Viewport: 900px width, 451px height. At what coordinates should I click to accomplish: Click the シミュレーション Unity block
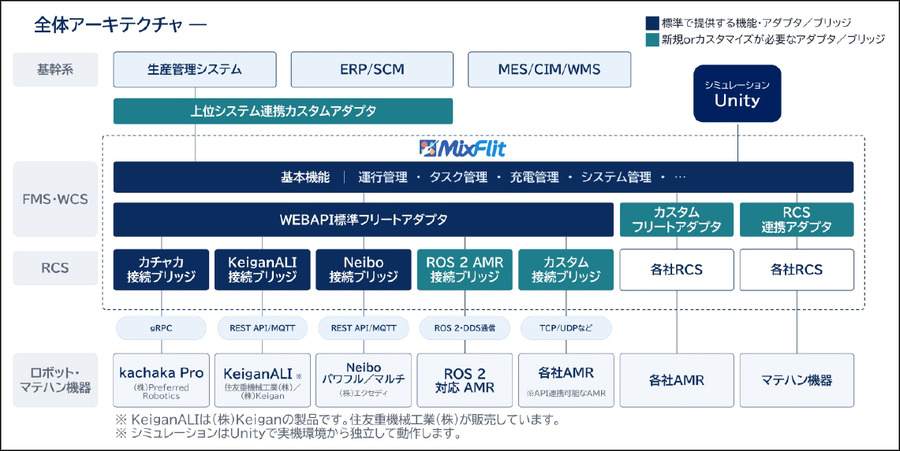coord(737,94)
